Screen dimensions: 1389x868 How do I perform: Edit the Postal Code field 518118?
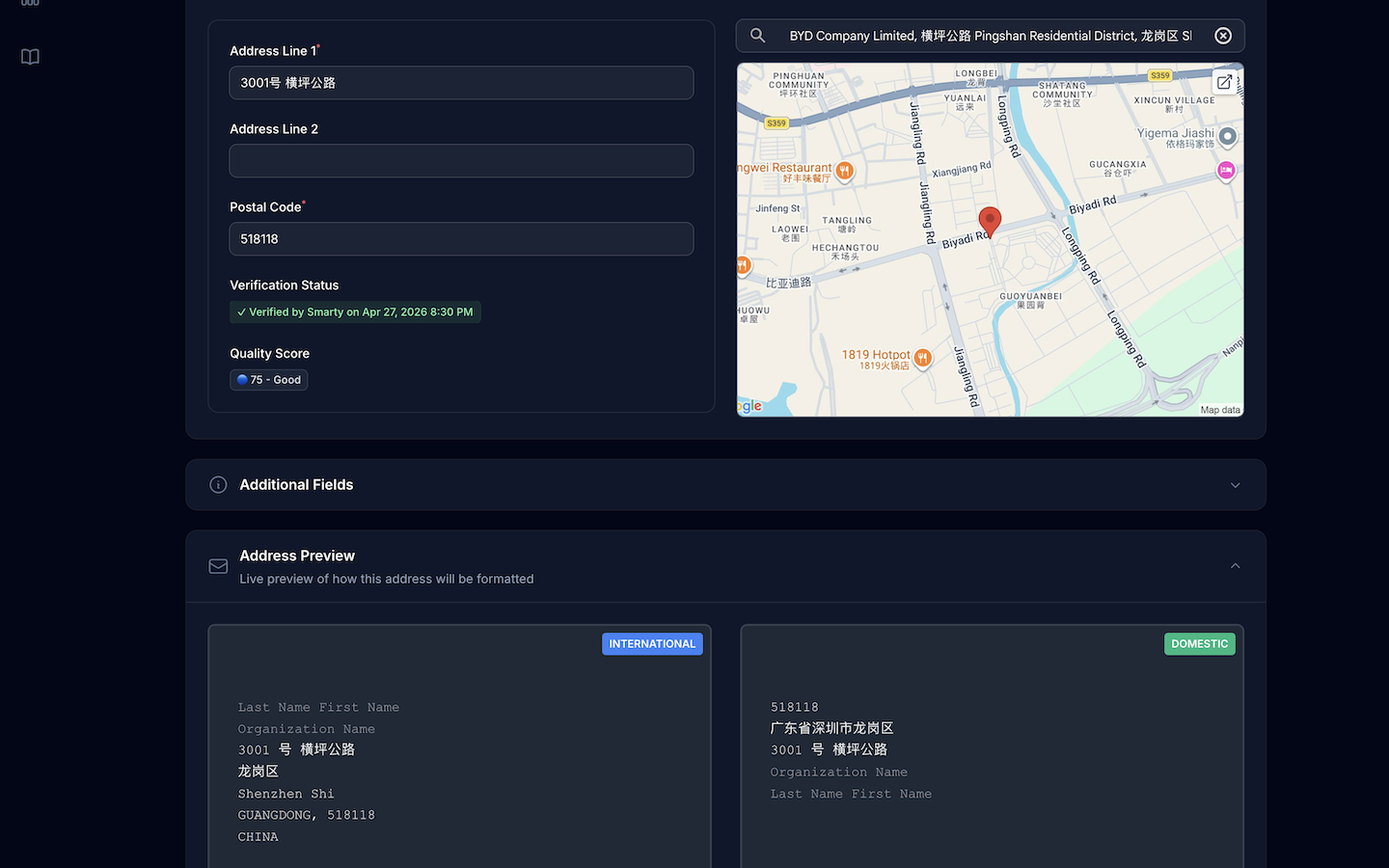(x=461, y=239)
